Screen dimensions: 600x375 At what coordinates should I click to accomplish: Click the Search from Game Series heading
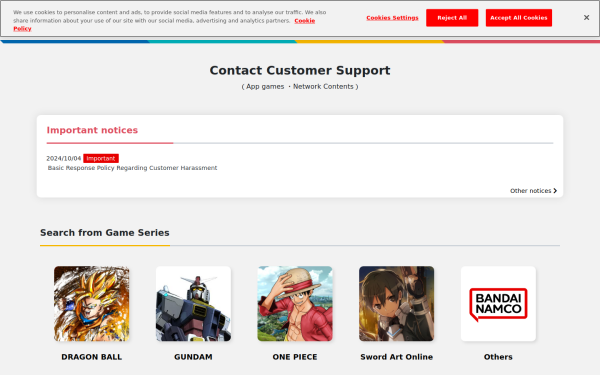[x=105, y=233]
